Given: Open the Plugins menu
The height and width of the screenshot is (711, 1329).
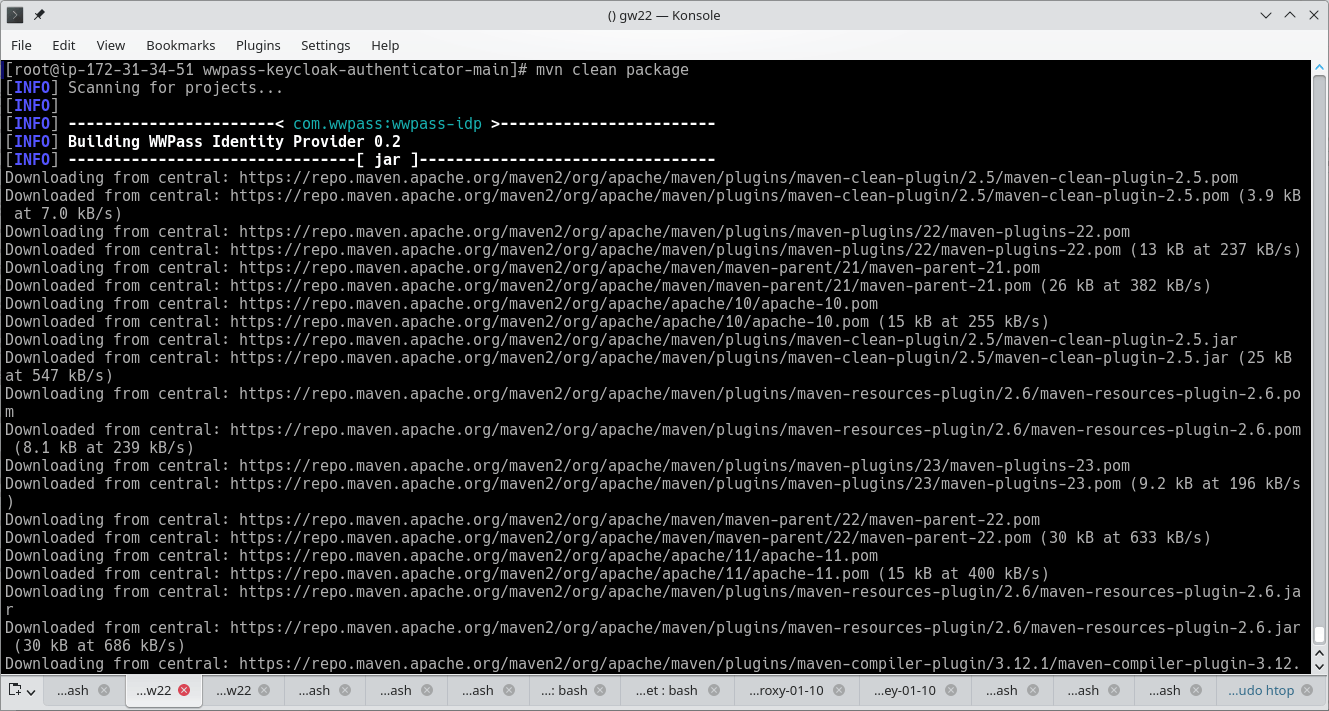Looking at the screenshot, I should tap(258, 45).
